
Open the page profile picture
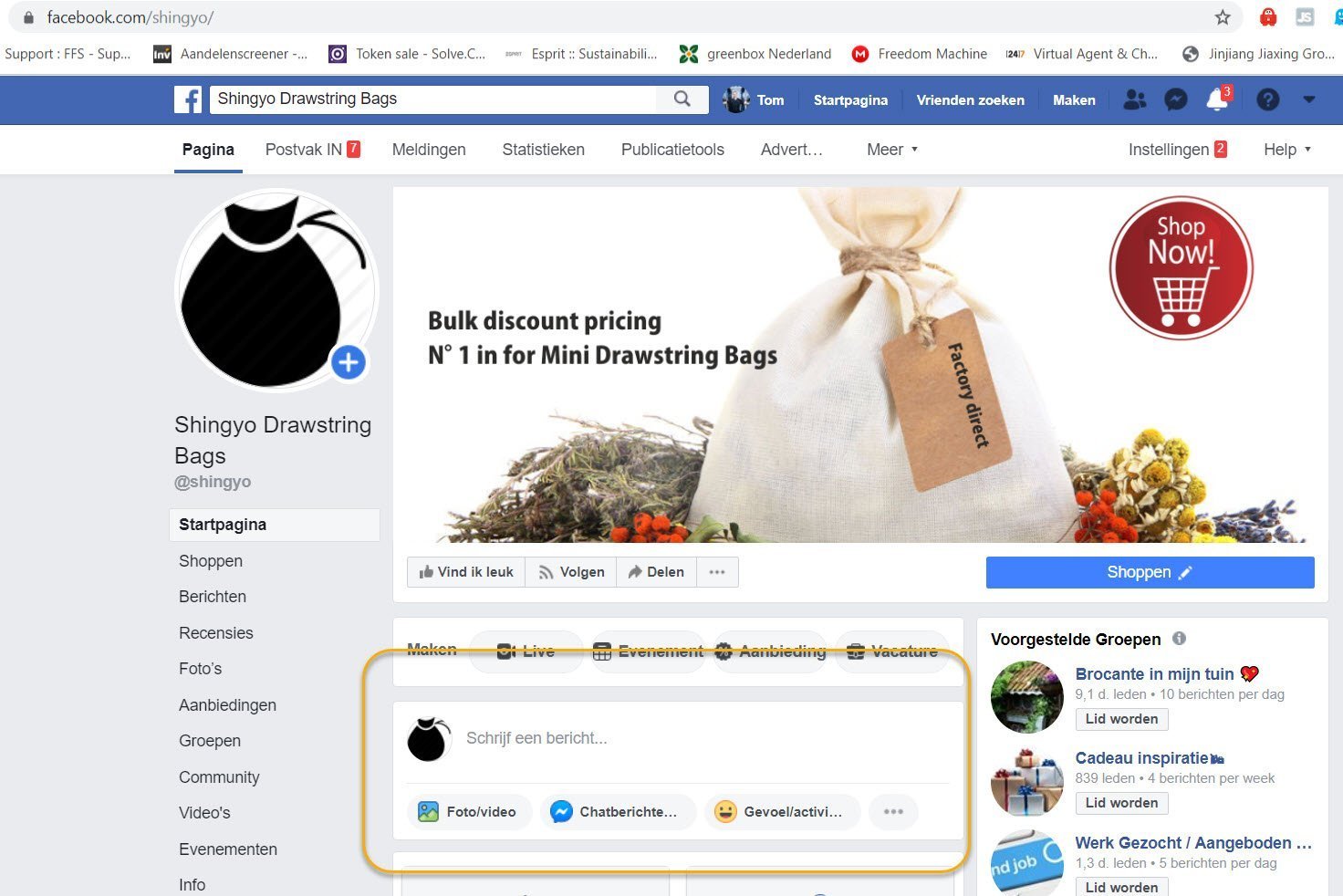click(x=274, y=290)
